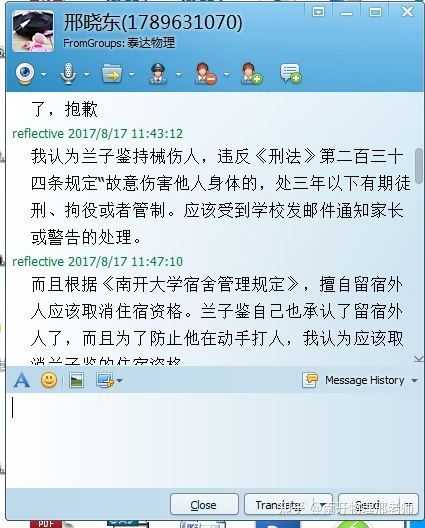Screen dimensions: 425x528
Task: Open the Message History panel
Action: coord(360,381)
